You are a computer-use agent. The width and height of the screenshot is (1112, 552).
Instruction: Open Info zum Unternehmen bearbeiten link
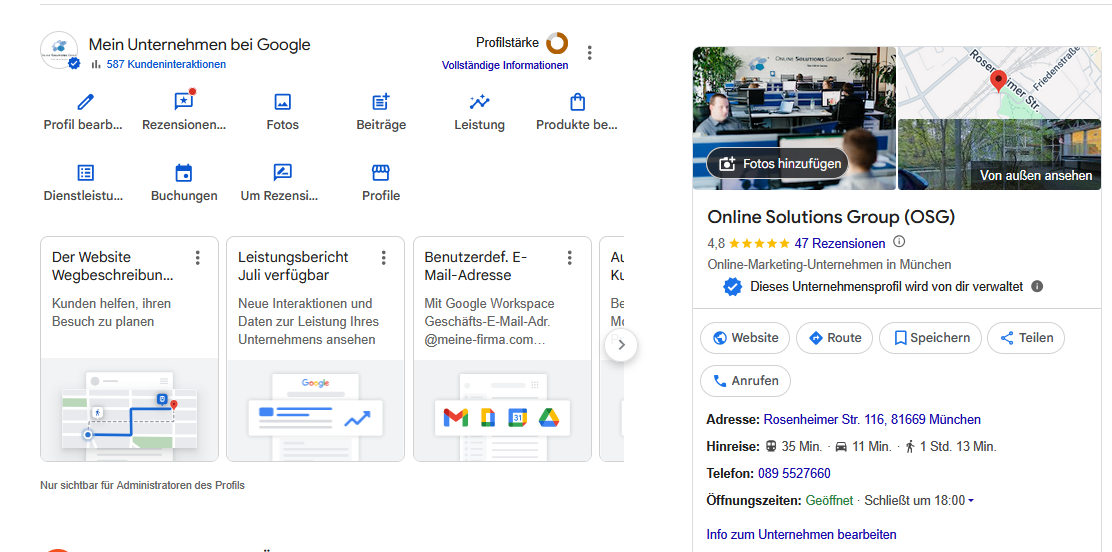pos(801,534)
